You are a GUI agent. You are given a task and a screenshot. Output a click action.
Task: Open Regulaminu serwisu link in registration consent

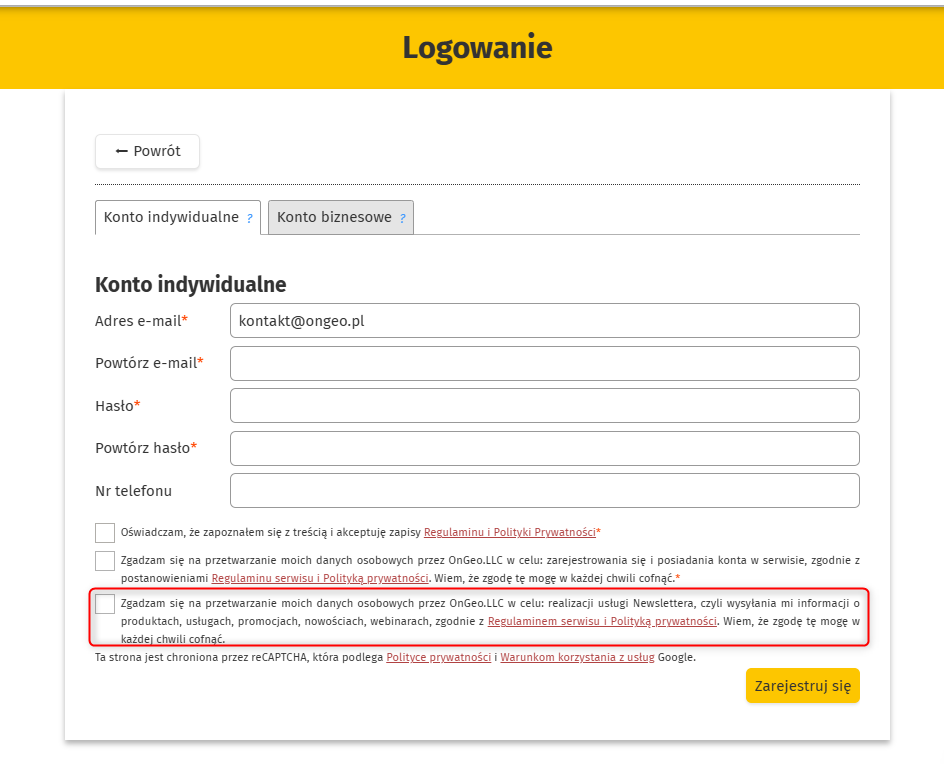320,578
